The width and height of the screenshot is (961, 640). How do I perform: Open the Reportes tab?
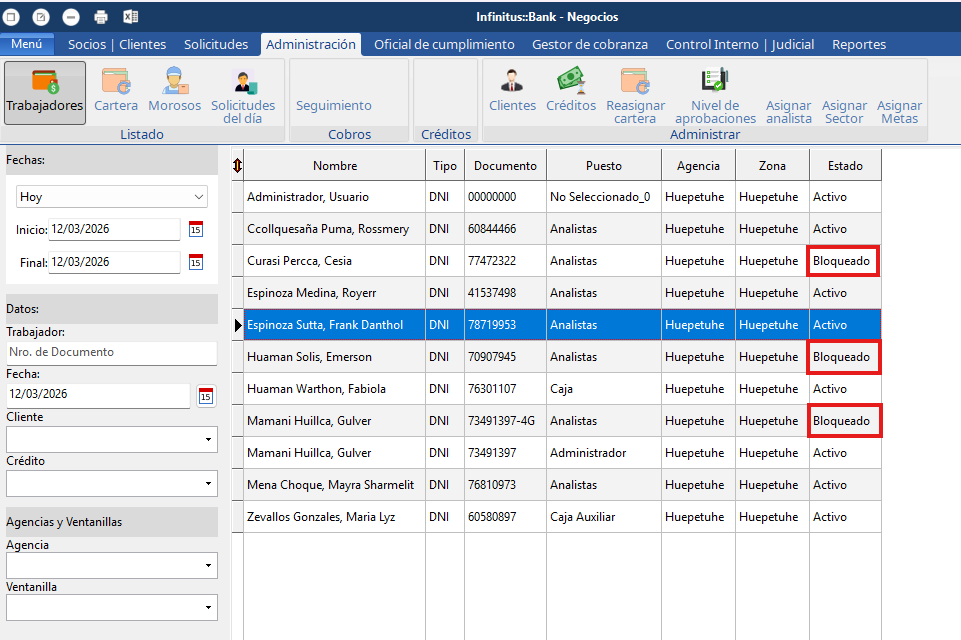(858, 44)
